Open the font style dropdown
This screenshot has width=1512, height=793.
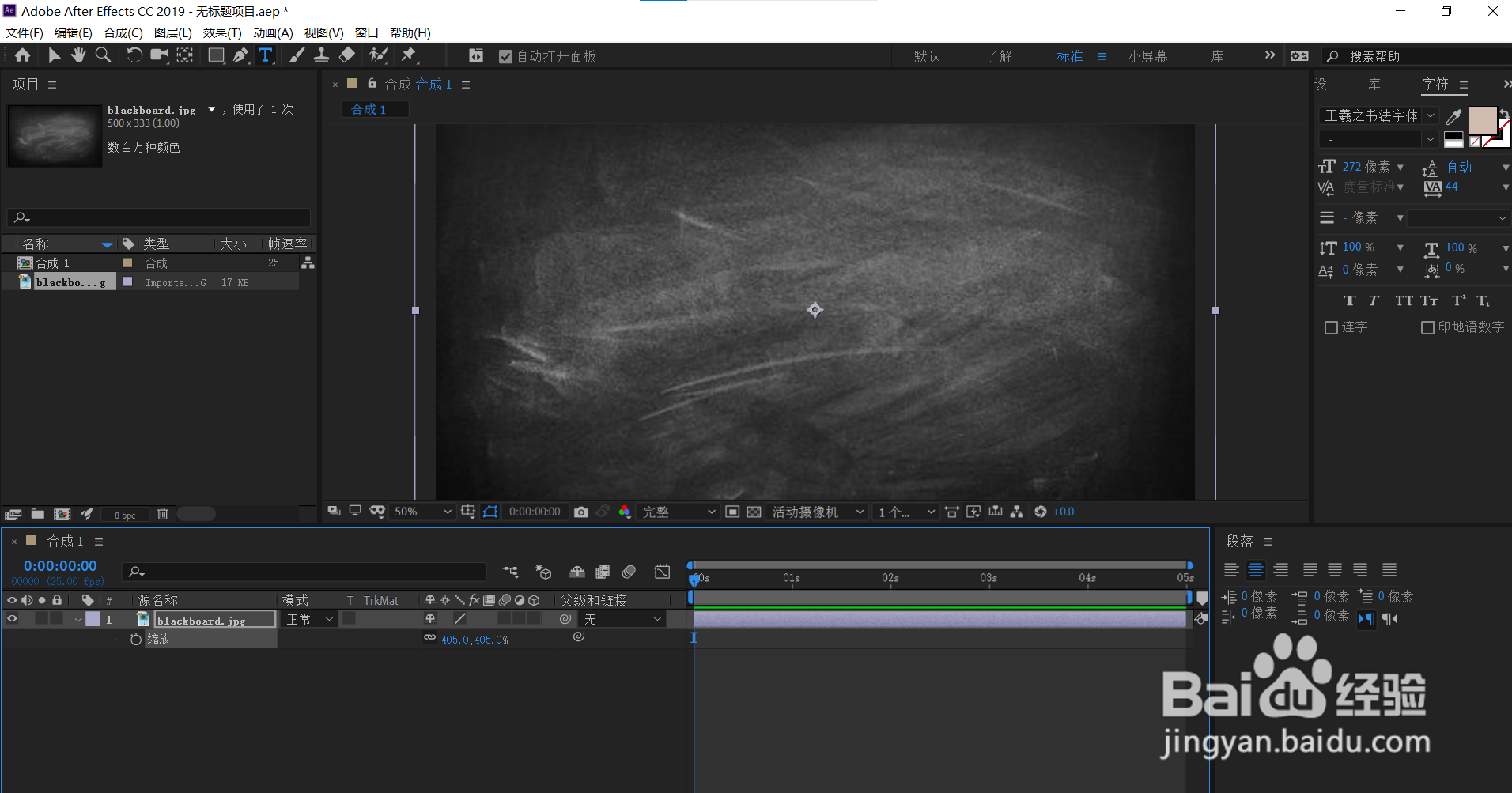point(1430,139)
